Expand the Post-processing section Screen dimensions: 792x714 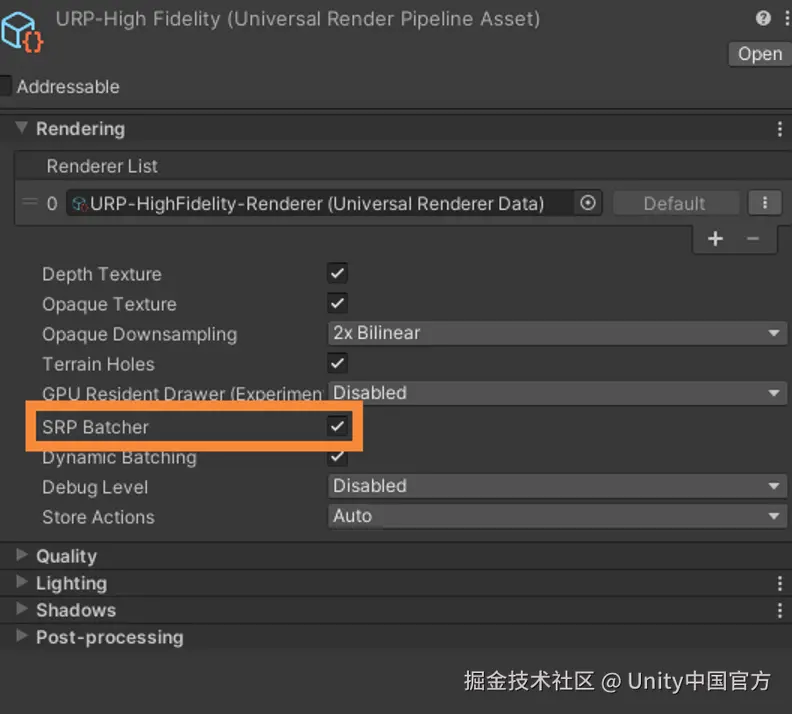click(22, 635)
